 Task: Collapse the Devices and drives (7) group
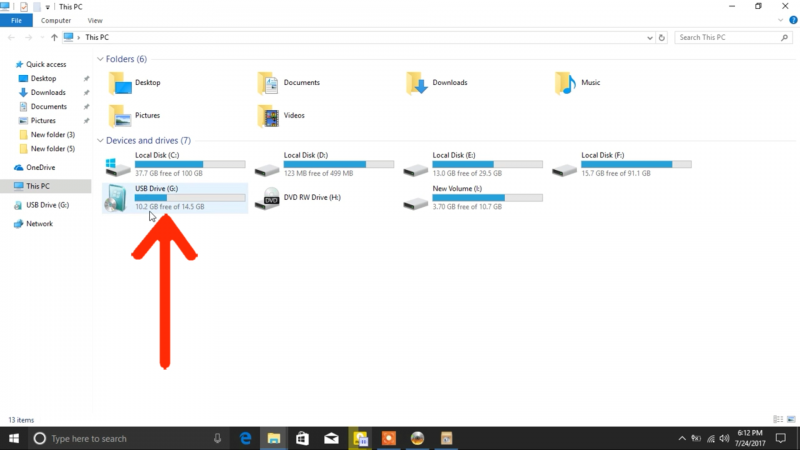(x=101, y=140)
